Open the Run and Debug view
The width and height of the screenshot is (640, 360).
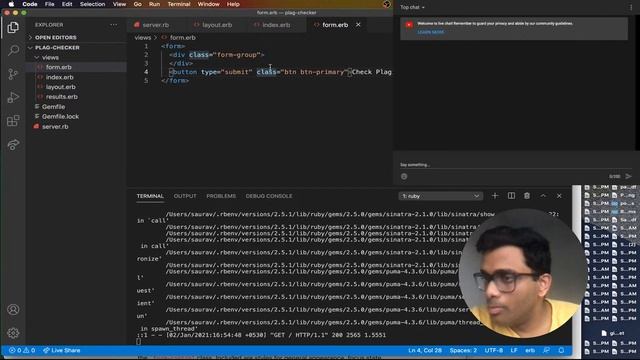pyautogui.click(x=13, y=98)
